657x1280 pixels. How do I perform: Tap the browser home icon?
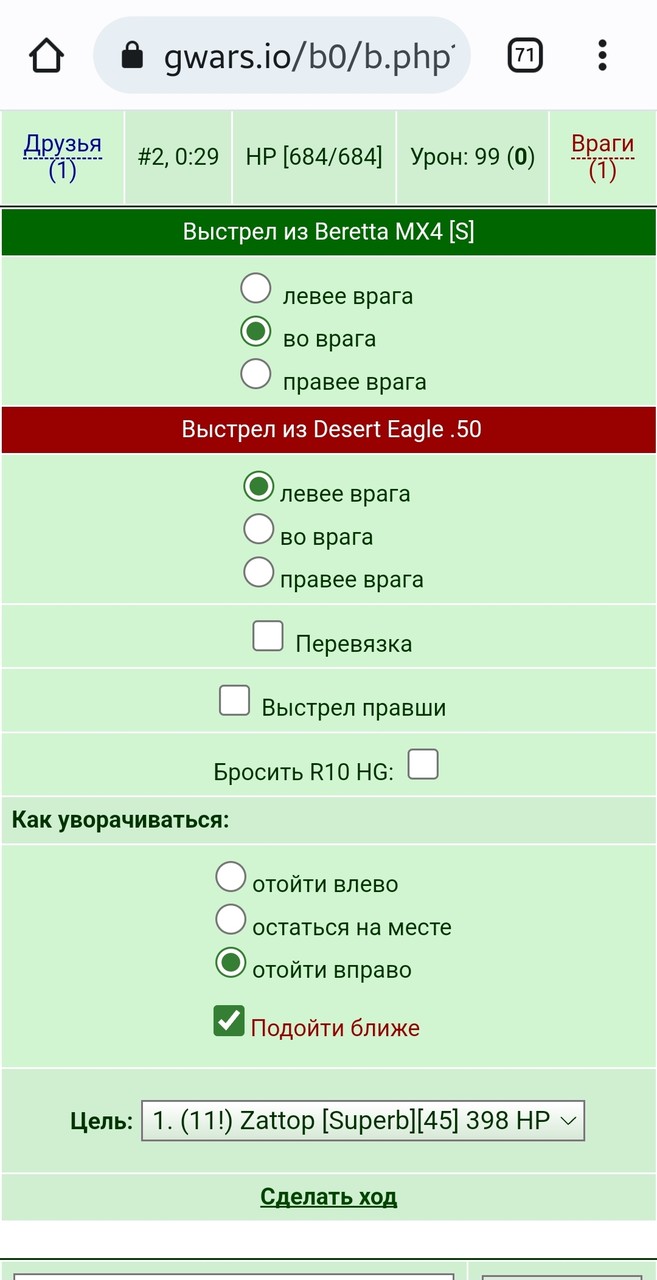(46, 55)
